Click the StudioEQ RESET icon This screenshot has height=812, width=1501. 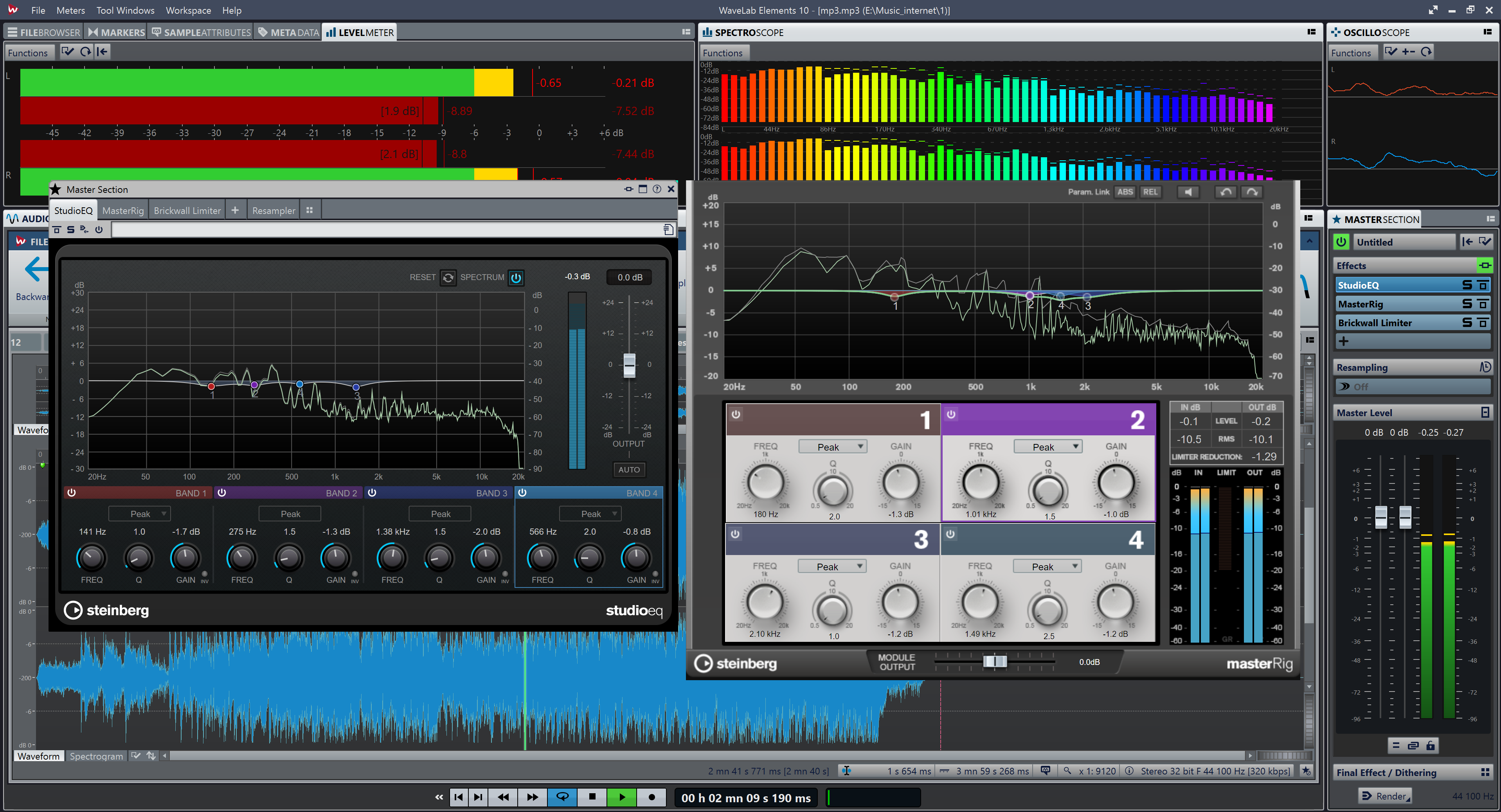click(448, 278)
